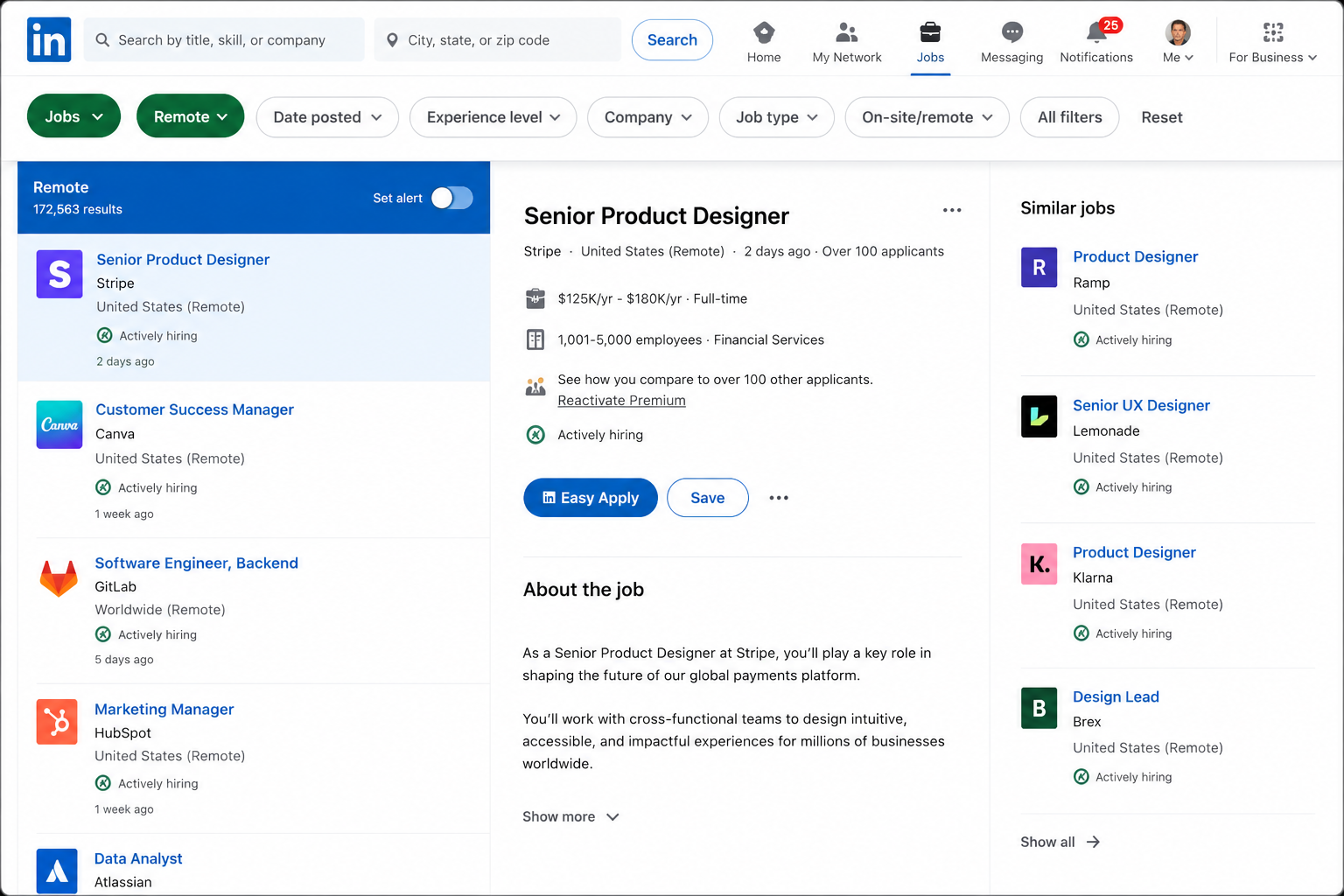This screenshot has height=896, width=1344.
Task: Open the Customer Success Manager job
Action: click(194, 409)
